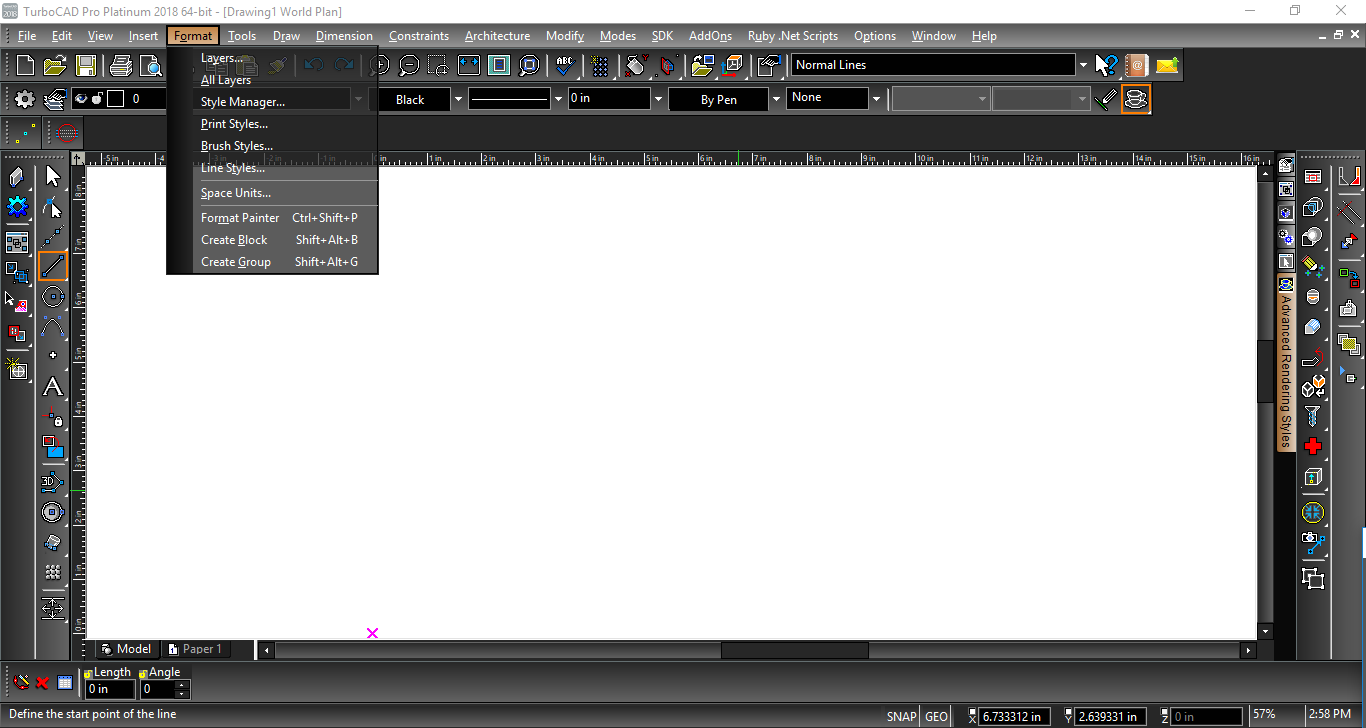Screen dimensions: 1366x728
Task: Toggle SNAP mode in status bar
Action: pos(901,716)
